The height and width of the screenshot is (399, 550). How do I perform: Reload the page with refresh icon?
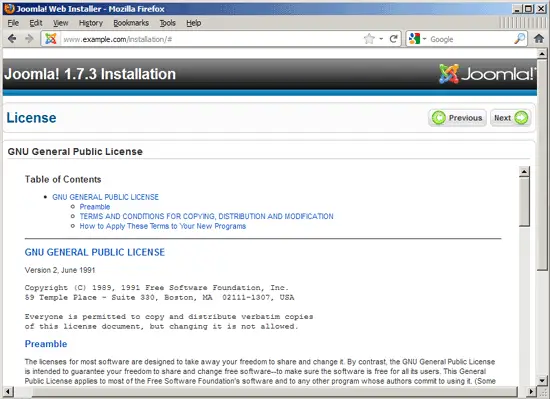click(x=394, y=39)
